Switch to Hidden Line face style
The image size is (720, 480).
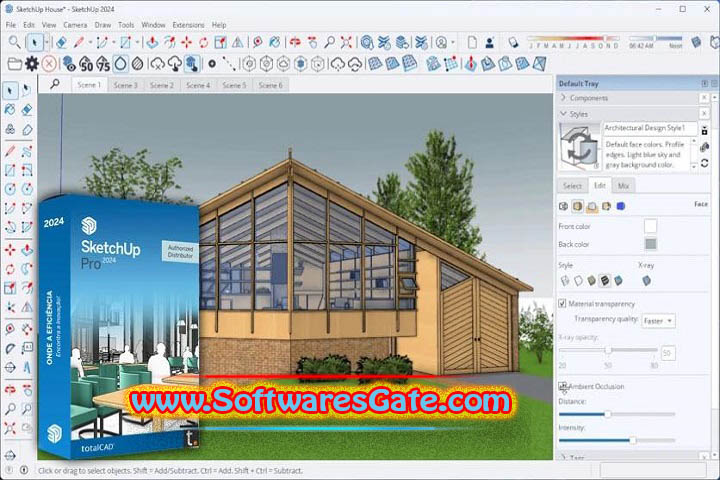pyautogui.click(x=578, y=280)
